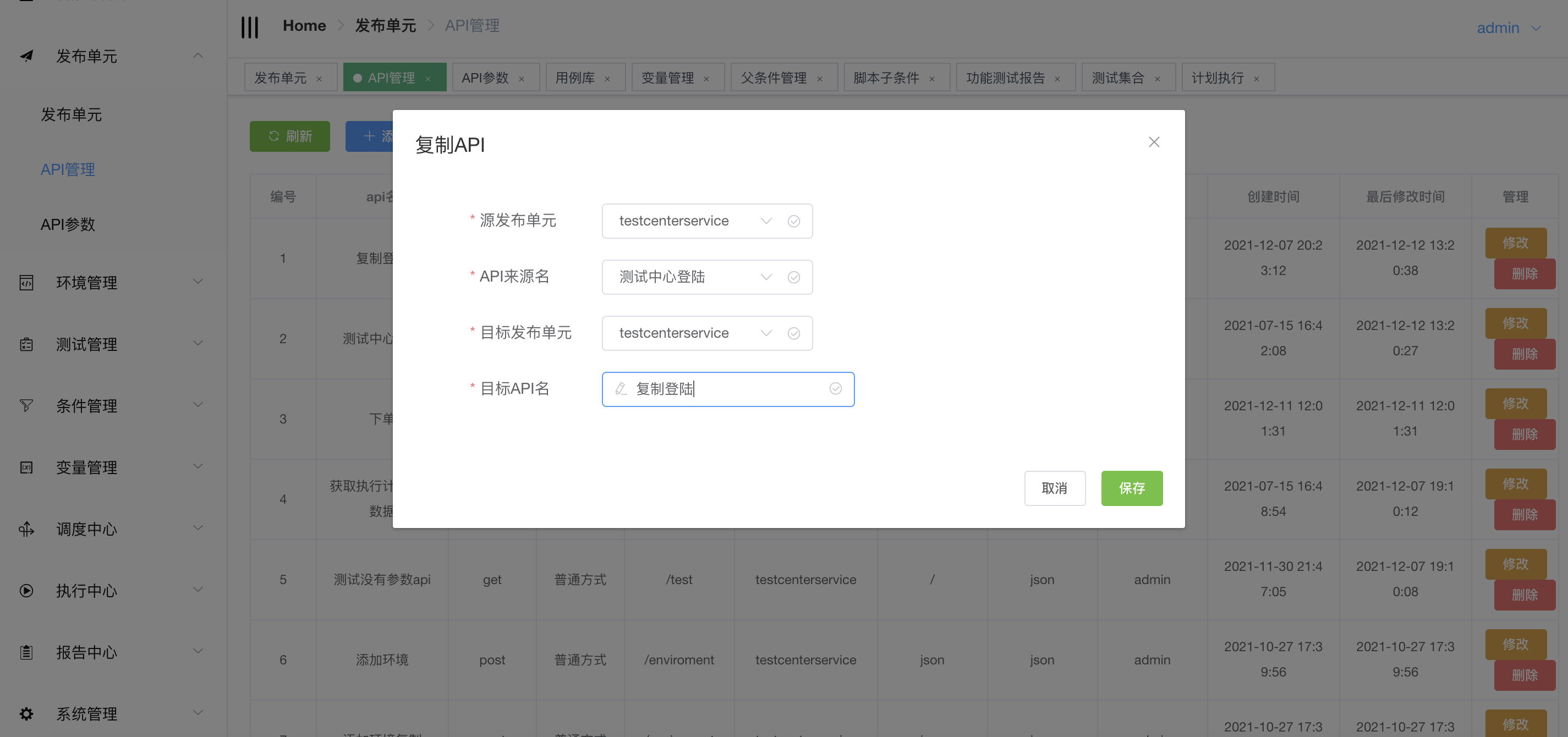The width and height of the screenshot is (1568, 737).
Task: Open 发布单元 submenu item in sidebar
Action: (71, 114)
